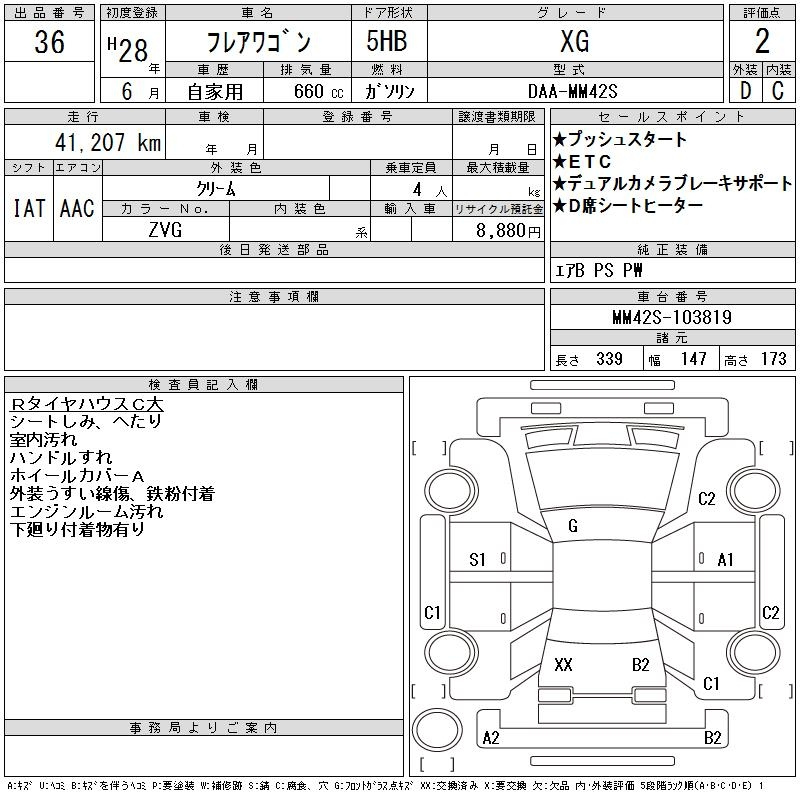Select the A1 scratch mark on right door

click(x=725, y=560)
